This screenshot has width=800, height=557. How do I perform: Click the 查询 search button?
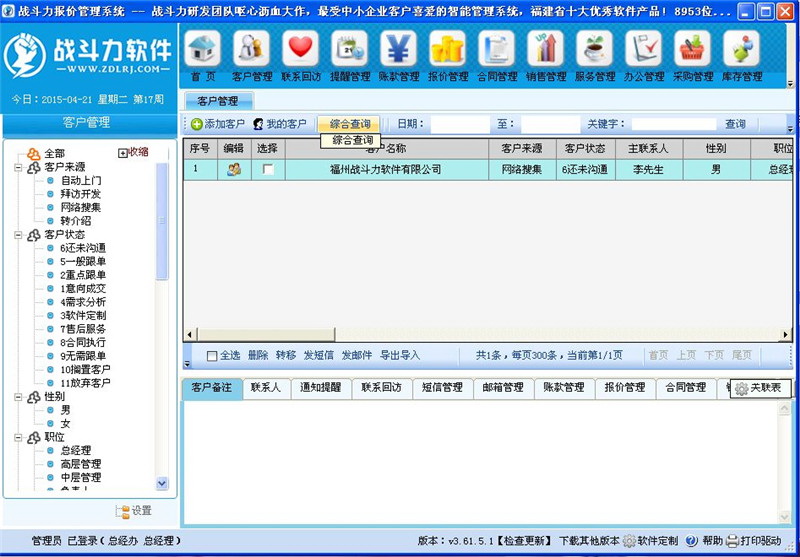[735, 124]
